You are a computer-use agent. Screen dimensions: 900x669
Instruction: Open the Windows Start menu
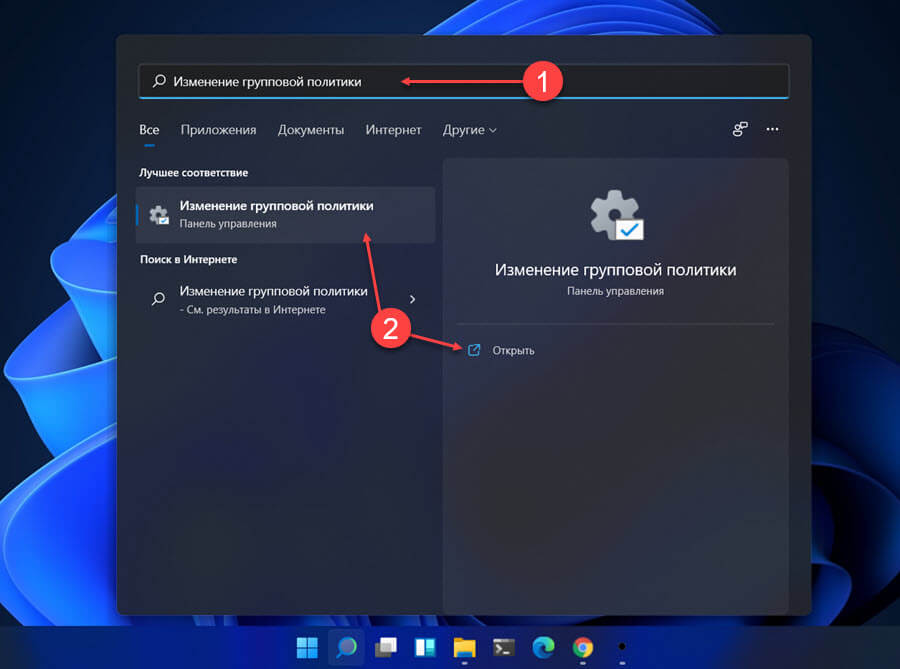[307, 648]
